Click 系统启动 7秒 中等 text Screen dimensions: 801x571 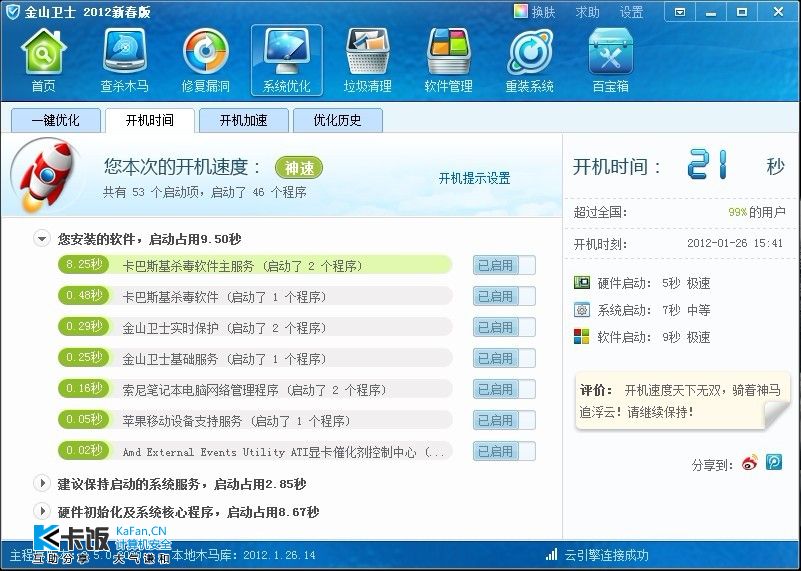(x=654, y=310)
